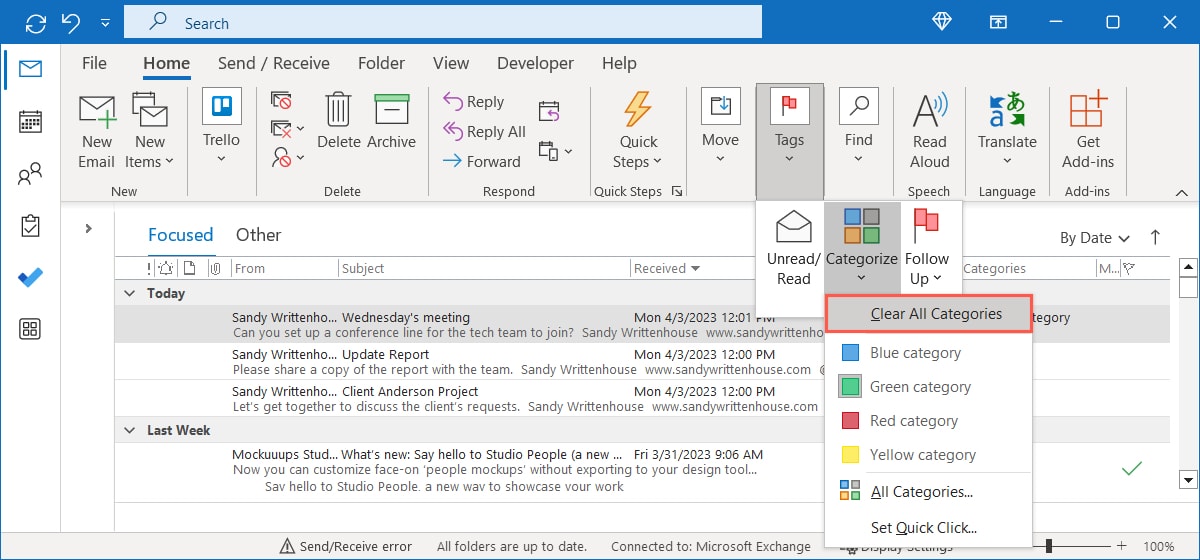The width and height of the screenshot is (1200, 560).
Task: Open Tasks clipboard icon in left navigation
Action: pos(30,226)
